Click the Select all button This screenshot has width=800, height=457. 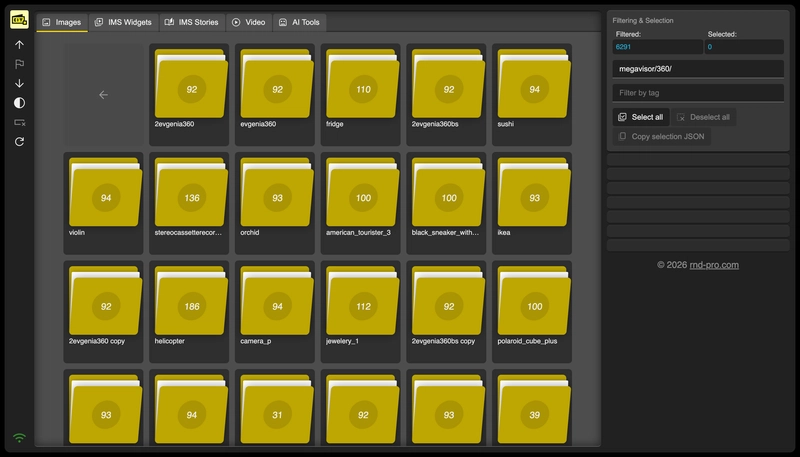pyautogui.click(x=641, y=117)
